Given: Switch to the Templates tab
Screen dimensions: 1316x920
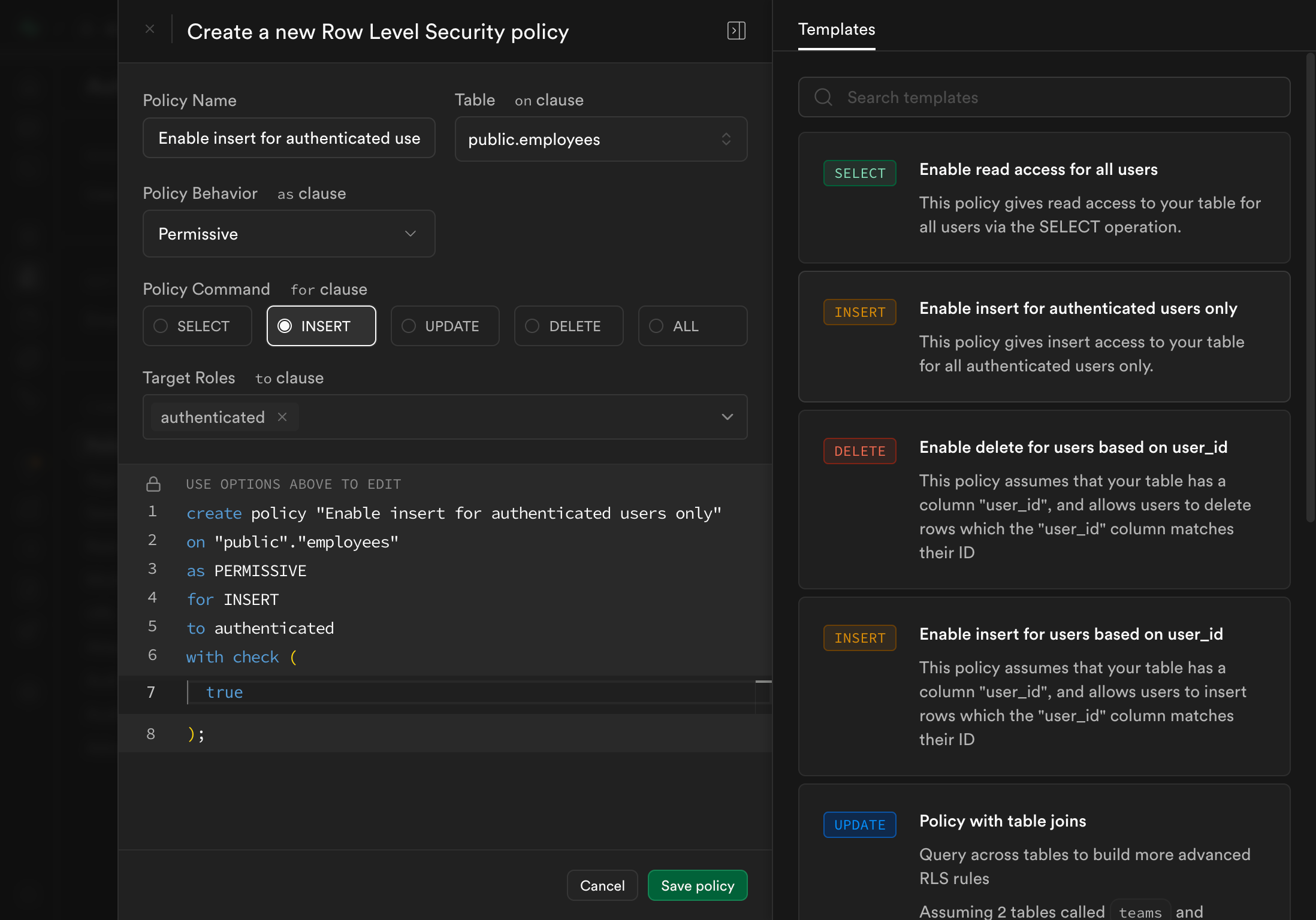Looking at the screenshot, I should 837,29.
